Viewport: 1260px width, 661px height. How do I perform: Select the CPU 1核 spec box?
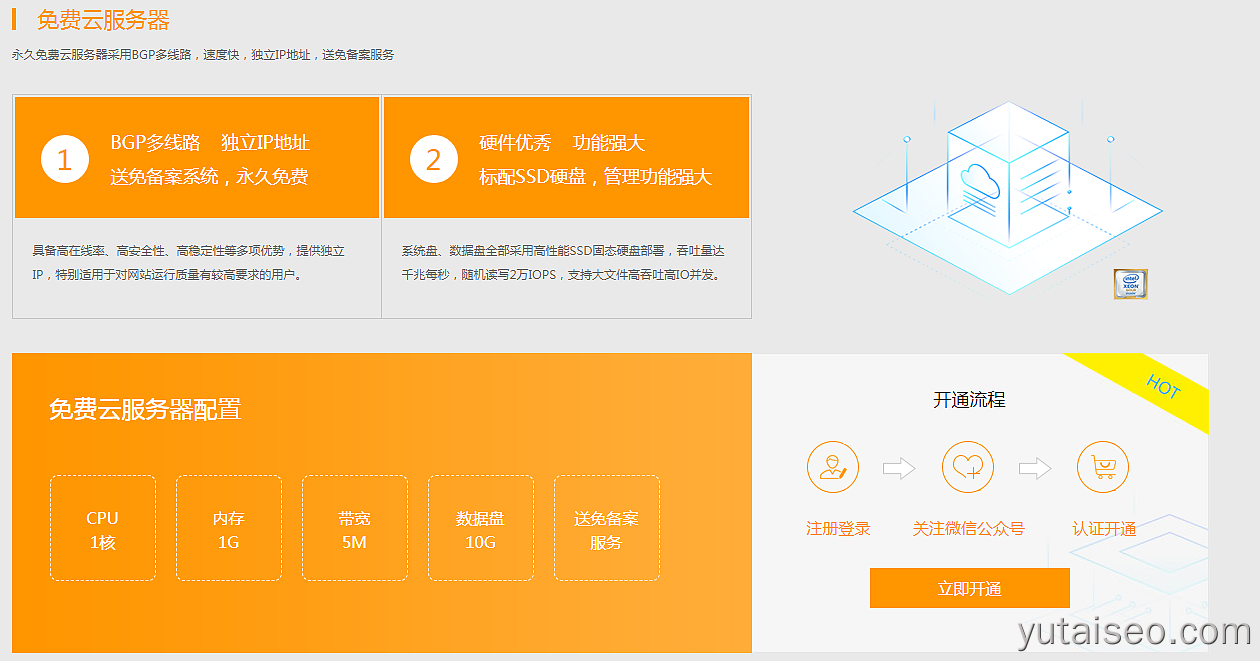click(x=102, y=528)
